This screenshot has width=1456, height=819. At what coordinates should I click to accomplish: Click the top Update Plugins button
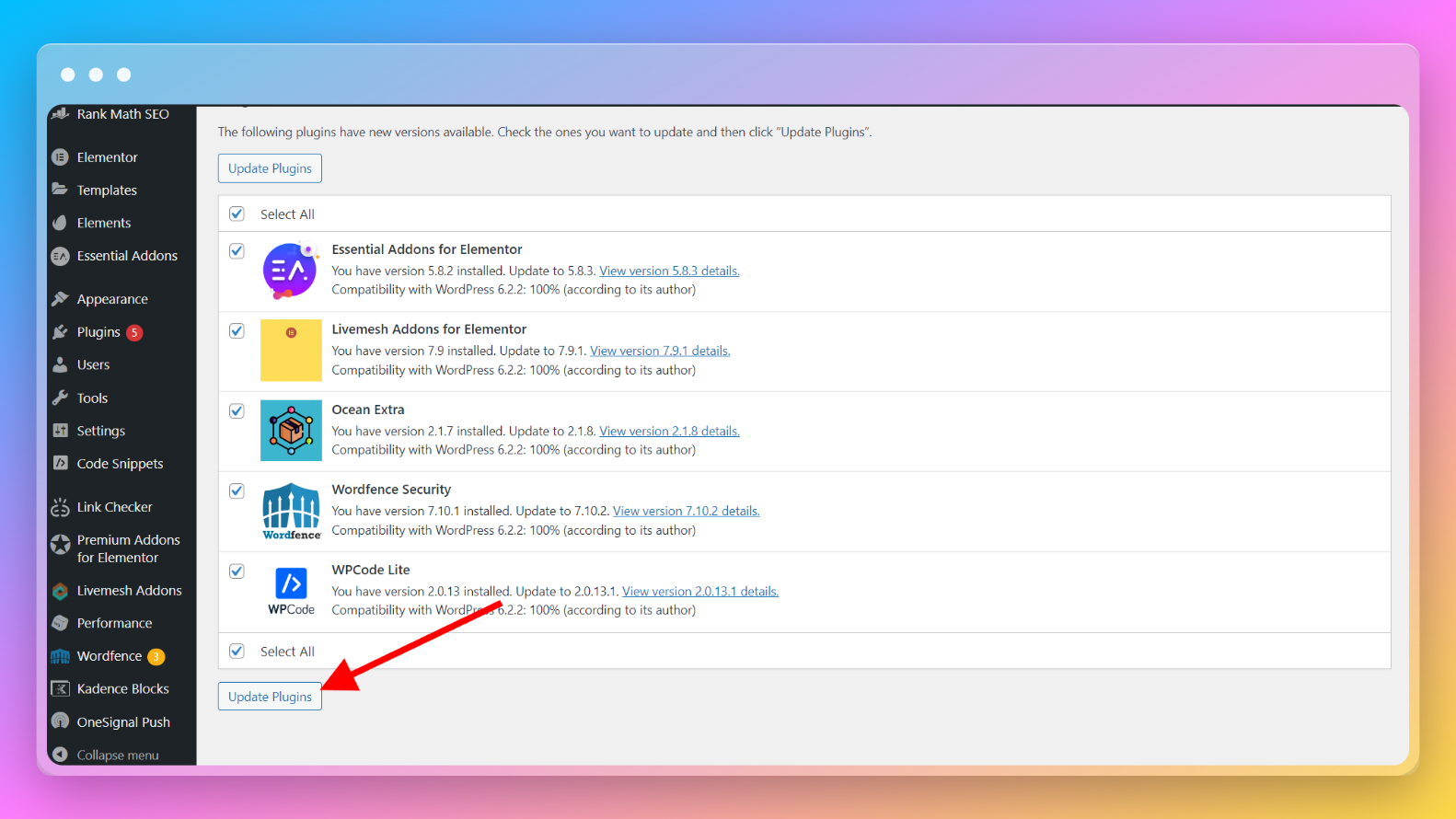tap(270, 168)
